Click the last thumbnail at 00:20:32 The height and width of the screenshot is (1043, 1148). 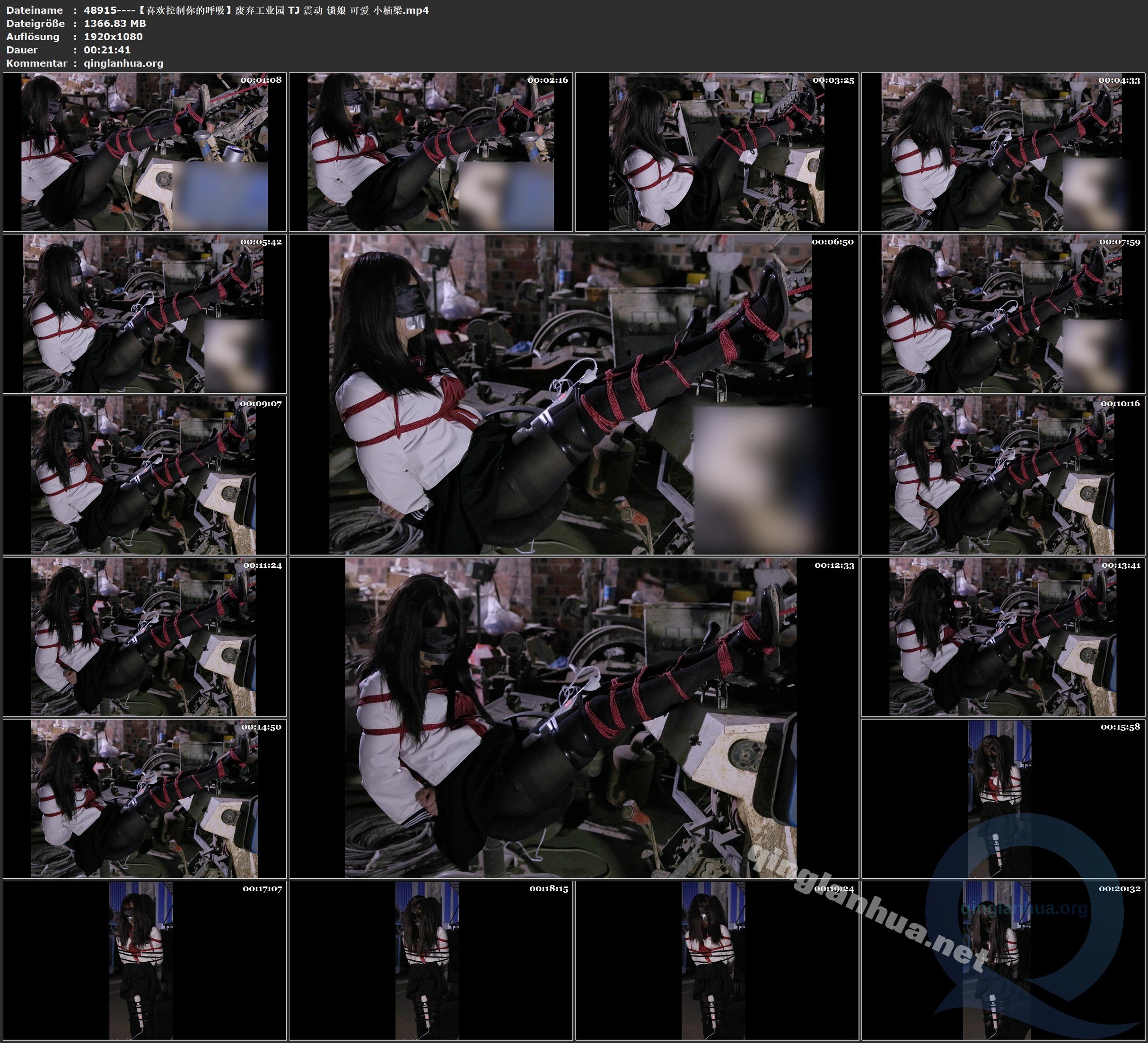pyautogui.click(x=1003, y=960)
